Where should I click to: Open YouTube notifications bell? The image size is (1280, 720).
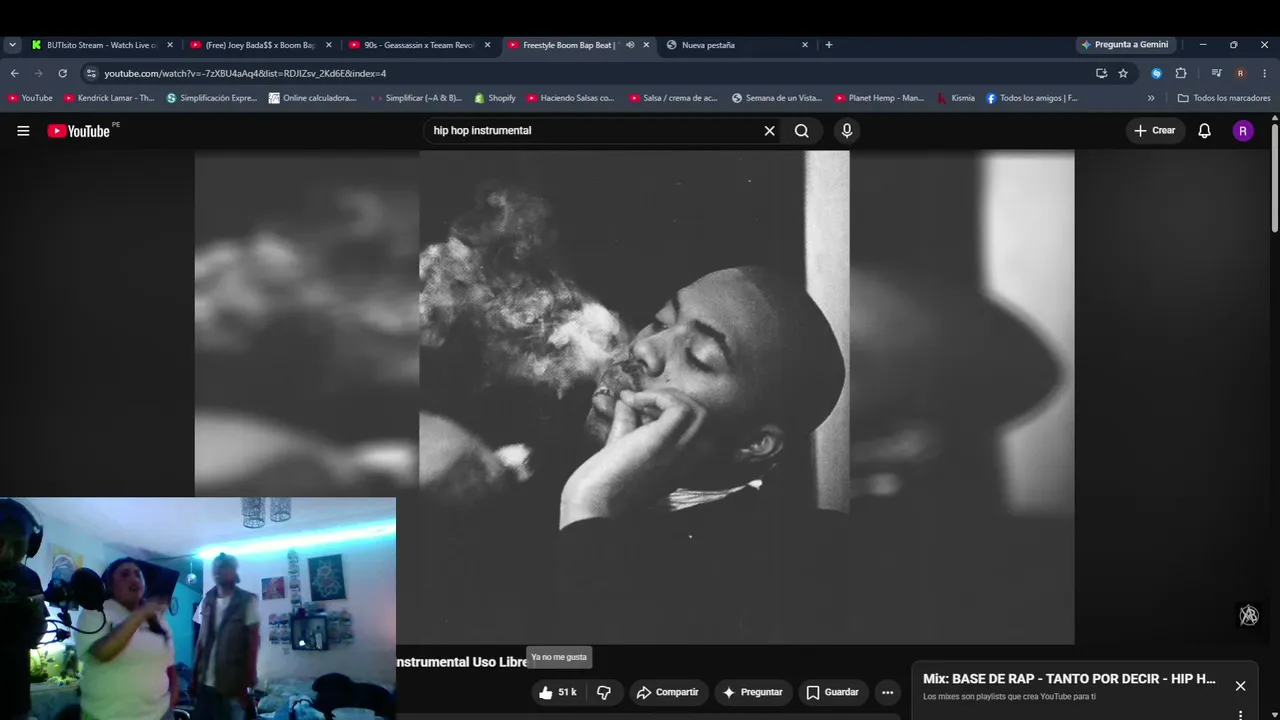(1204, 131)
